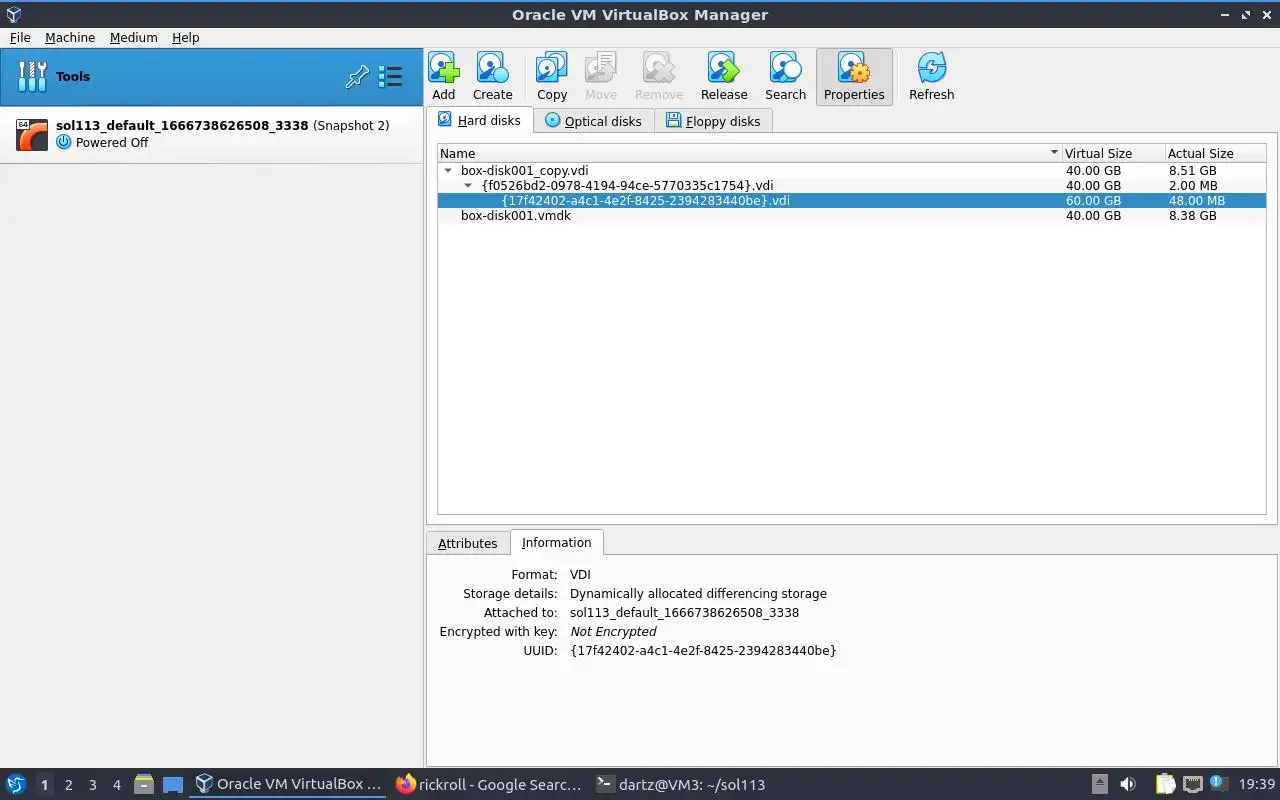Viewport: 1280px width, 800px height.
Task: Sort by the Name column header
Action: pos(750,153)
